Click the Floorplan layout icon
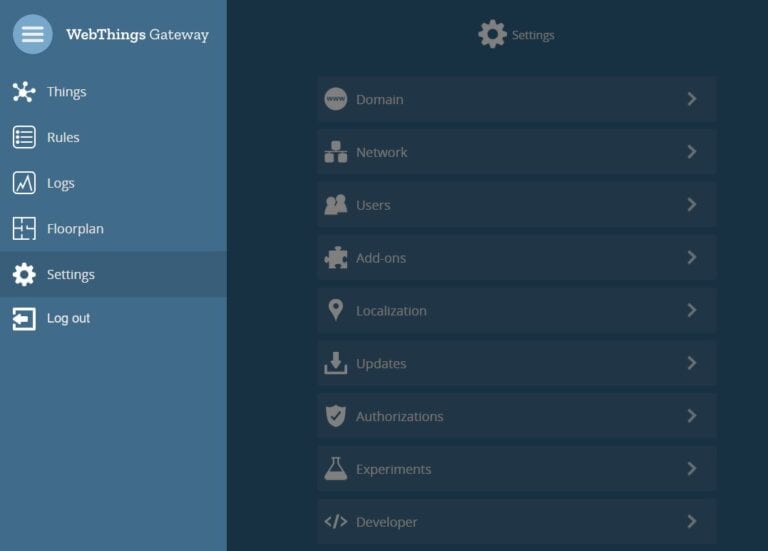The width and height of the screenshot is (768, 551). (x=24, y=229)
